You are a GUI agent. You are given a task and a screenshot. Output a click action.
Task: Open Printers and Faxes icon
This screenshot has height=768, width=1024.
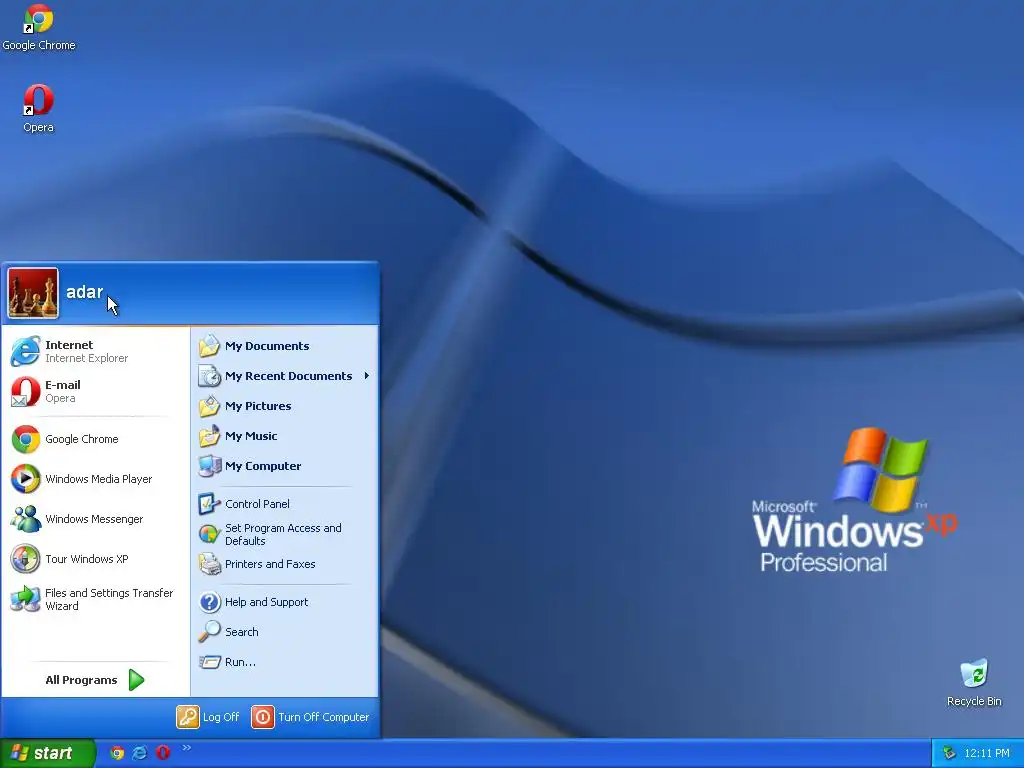point(210,564)
